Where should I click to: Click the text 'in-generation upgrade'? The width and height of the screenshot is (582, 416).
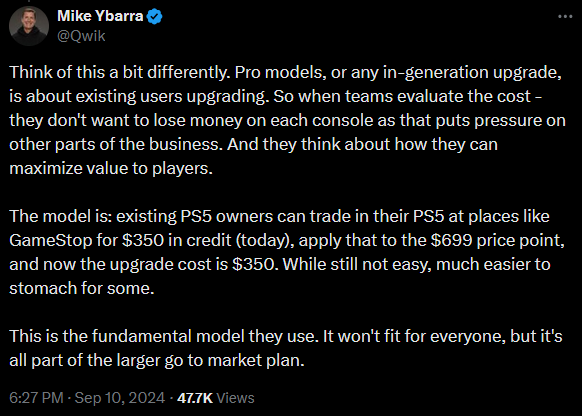point(471,73)
